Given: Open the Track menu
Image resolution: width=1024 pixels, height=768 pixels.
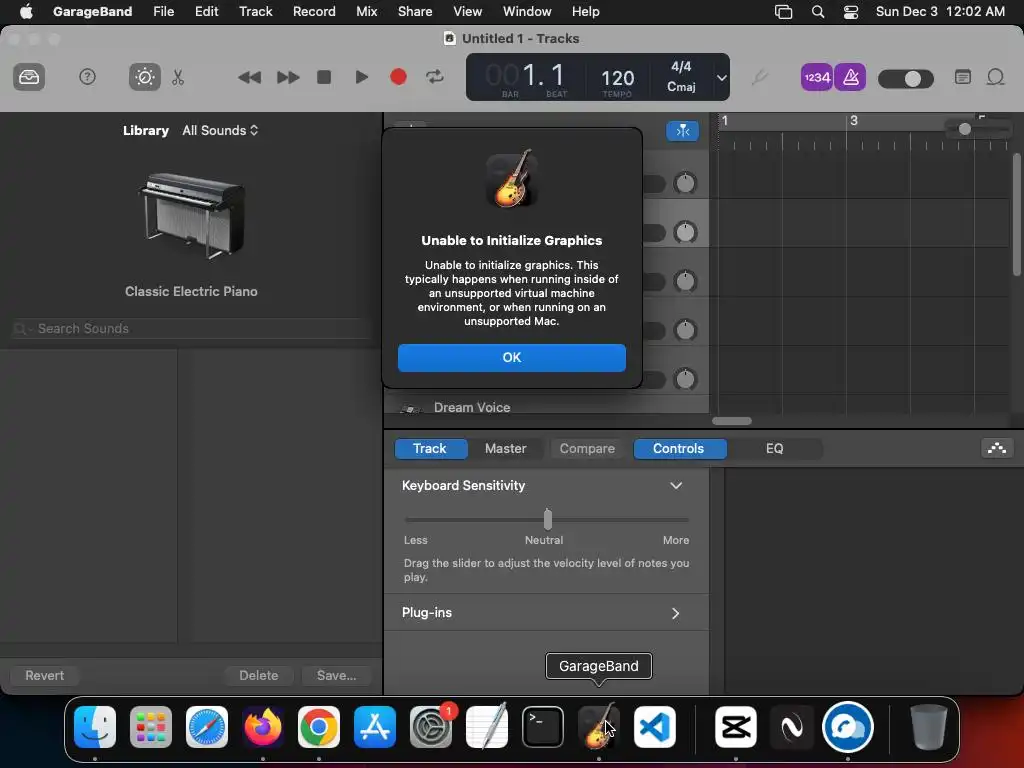Looking at the screenshot, I should 255,11.
